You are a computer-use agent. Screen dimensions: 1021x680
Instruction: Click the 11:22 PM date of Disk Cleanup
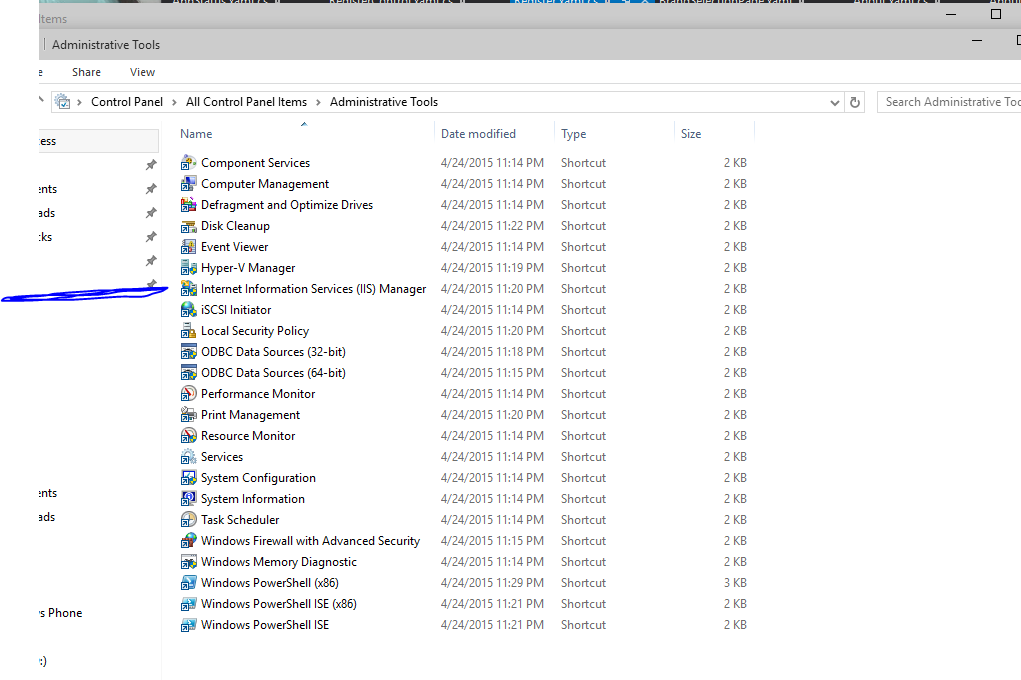tap(492, 226)
